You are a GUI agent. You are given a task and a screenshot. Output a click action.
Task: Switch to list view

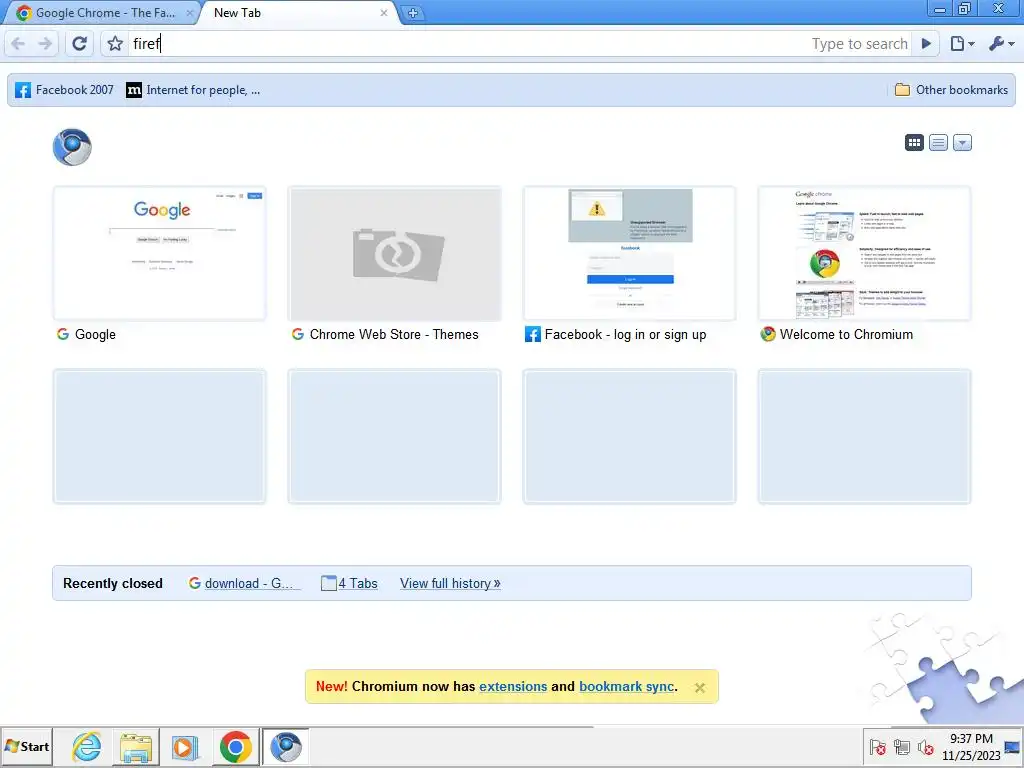[938, 142]
